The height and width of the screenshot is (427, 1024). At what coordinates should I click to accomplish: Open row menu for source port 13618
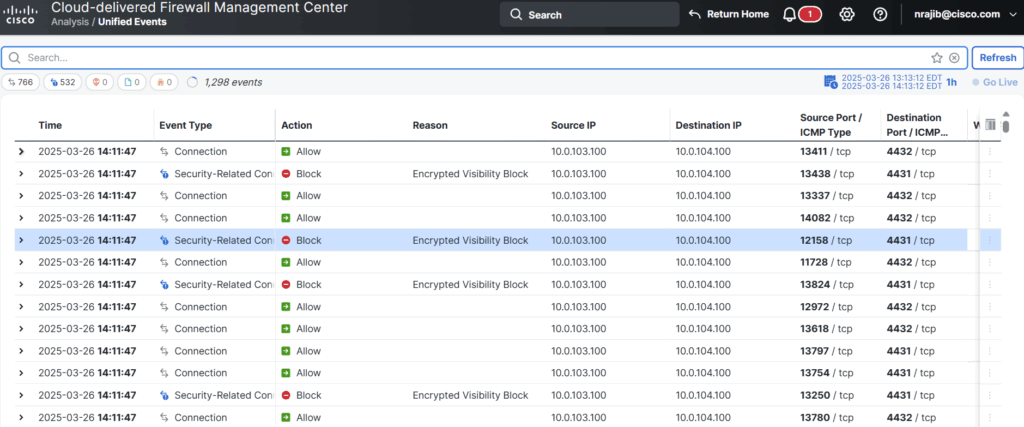pyautogui.click(x=989, y=329)
